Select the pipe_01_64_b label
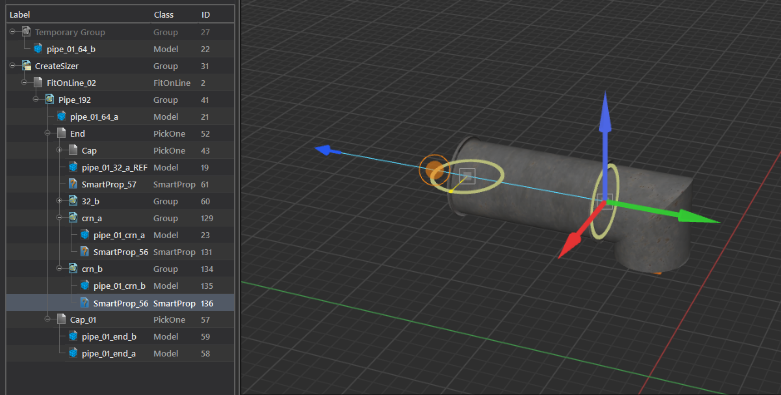The height and width of the screenshot is (395, 781). (71, 49)
